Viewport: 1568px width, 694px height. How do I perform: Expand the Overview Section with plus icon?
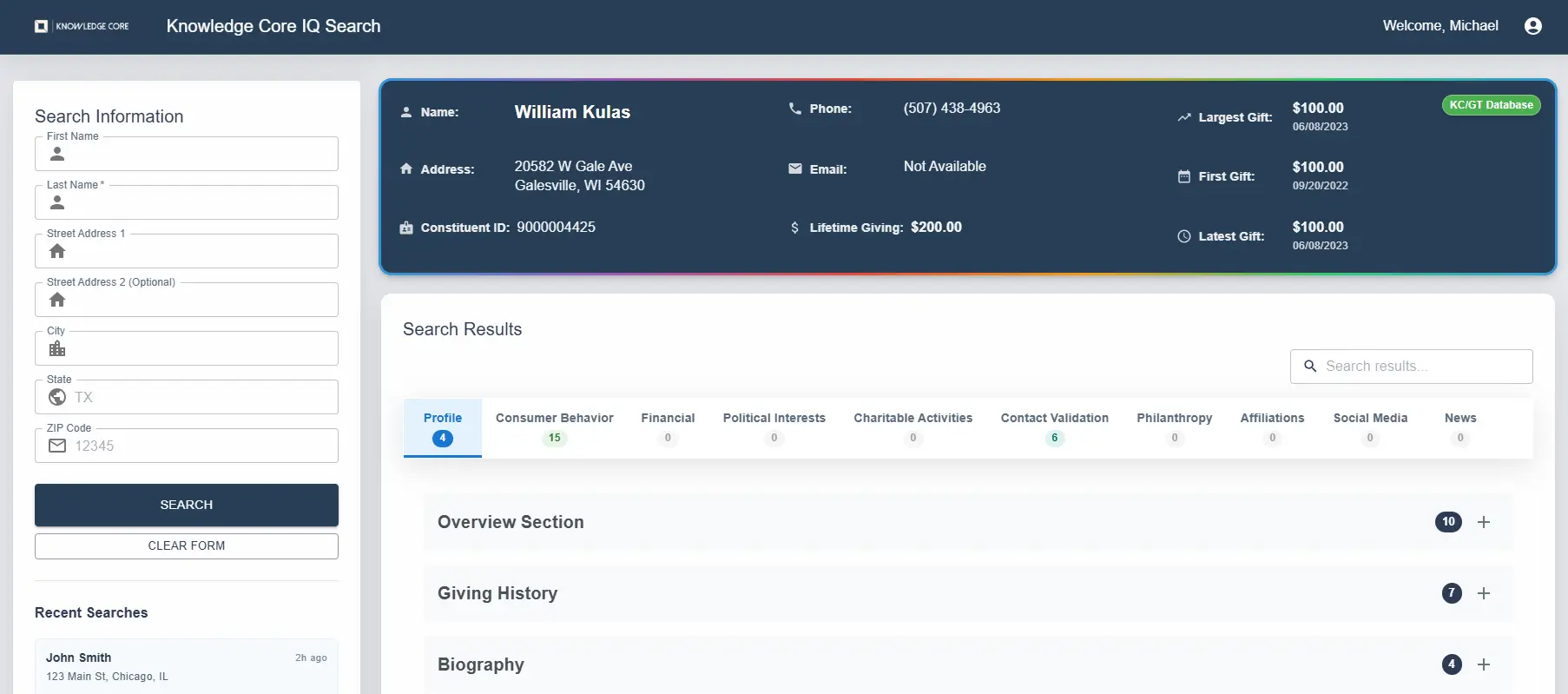pos(1483,522)
